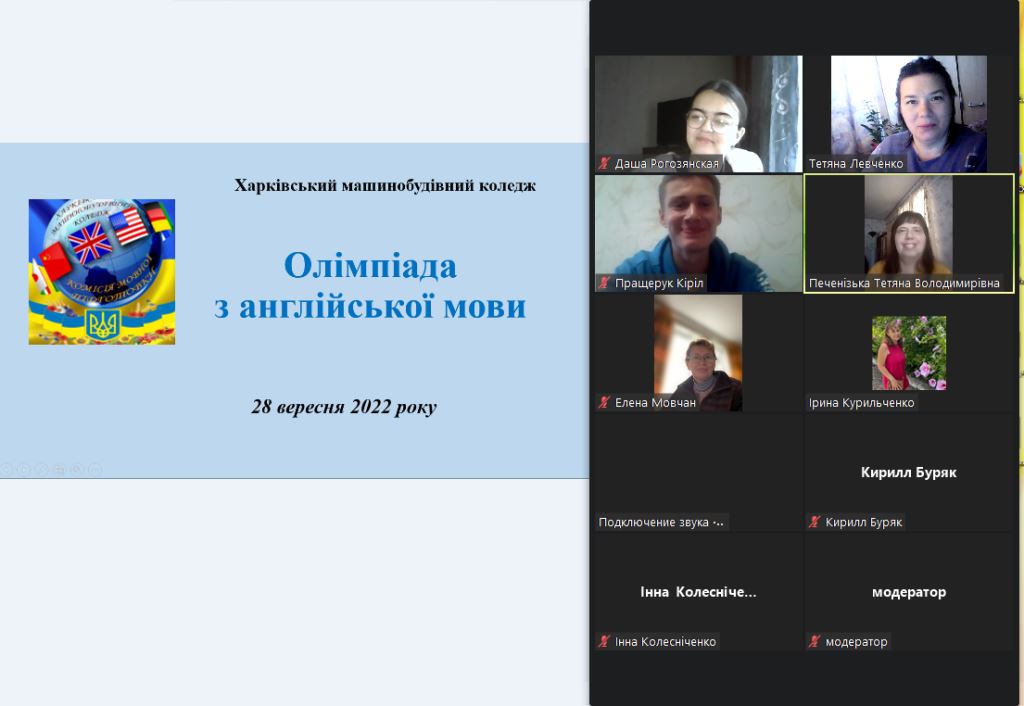
Task: Click muted microphone icon beside Пращерук Кіріл
Action: [605, 283]
